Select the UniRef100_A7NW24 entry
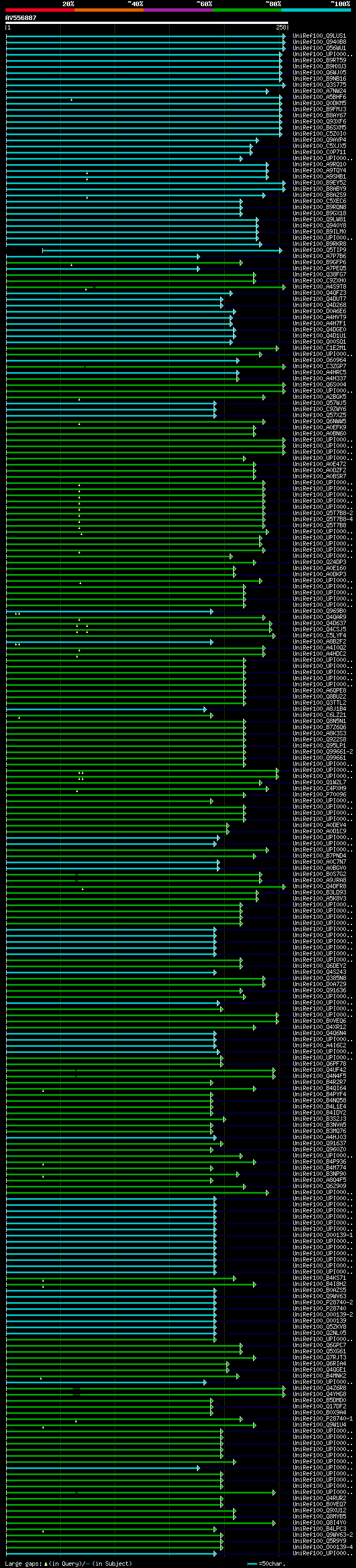This screenshot has width=356, height=1568. pyautogui.click(x=319, y=91)
